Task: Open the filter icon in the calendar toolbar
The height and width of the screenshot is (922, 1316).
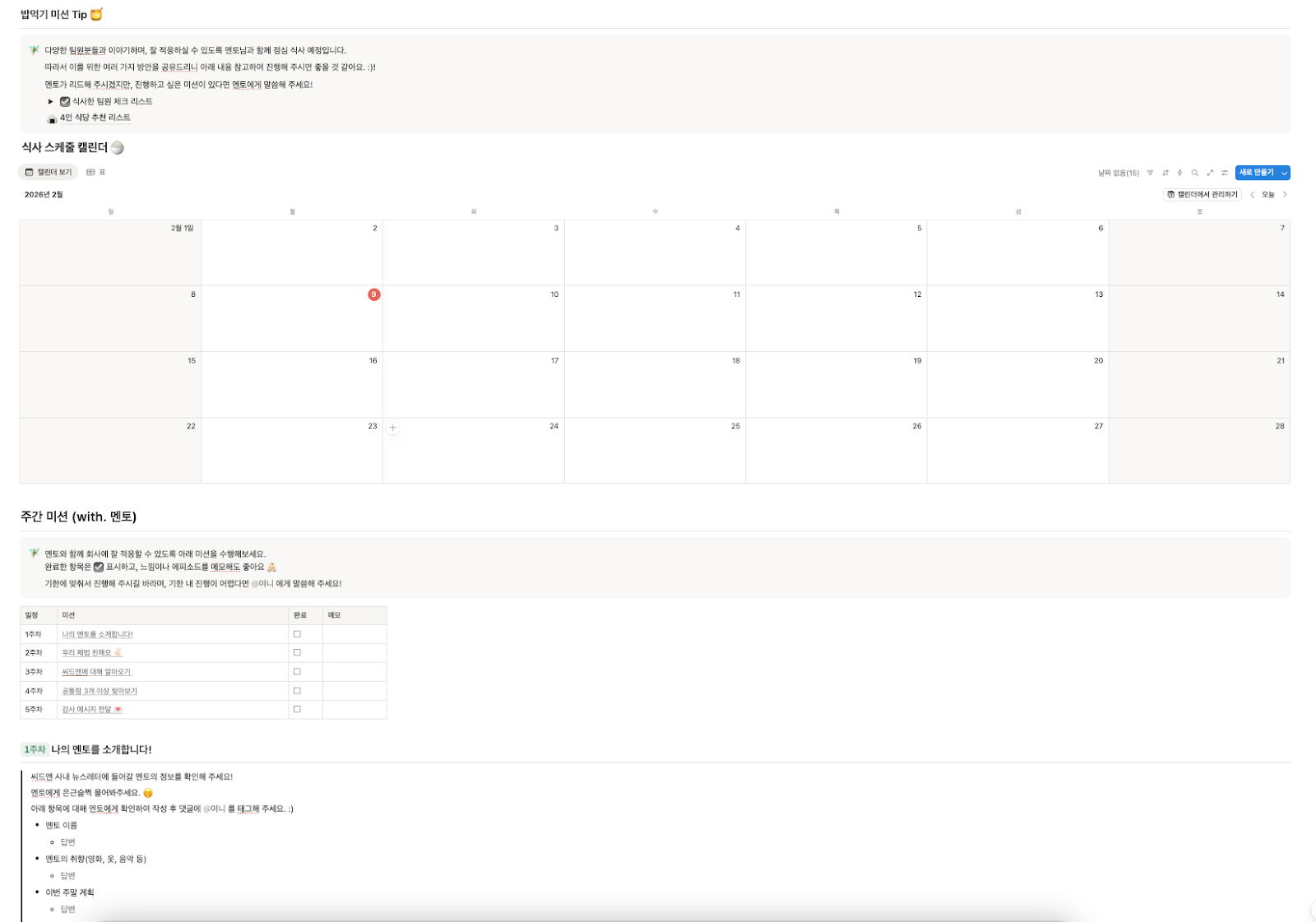Action: pos(1150,173)
